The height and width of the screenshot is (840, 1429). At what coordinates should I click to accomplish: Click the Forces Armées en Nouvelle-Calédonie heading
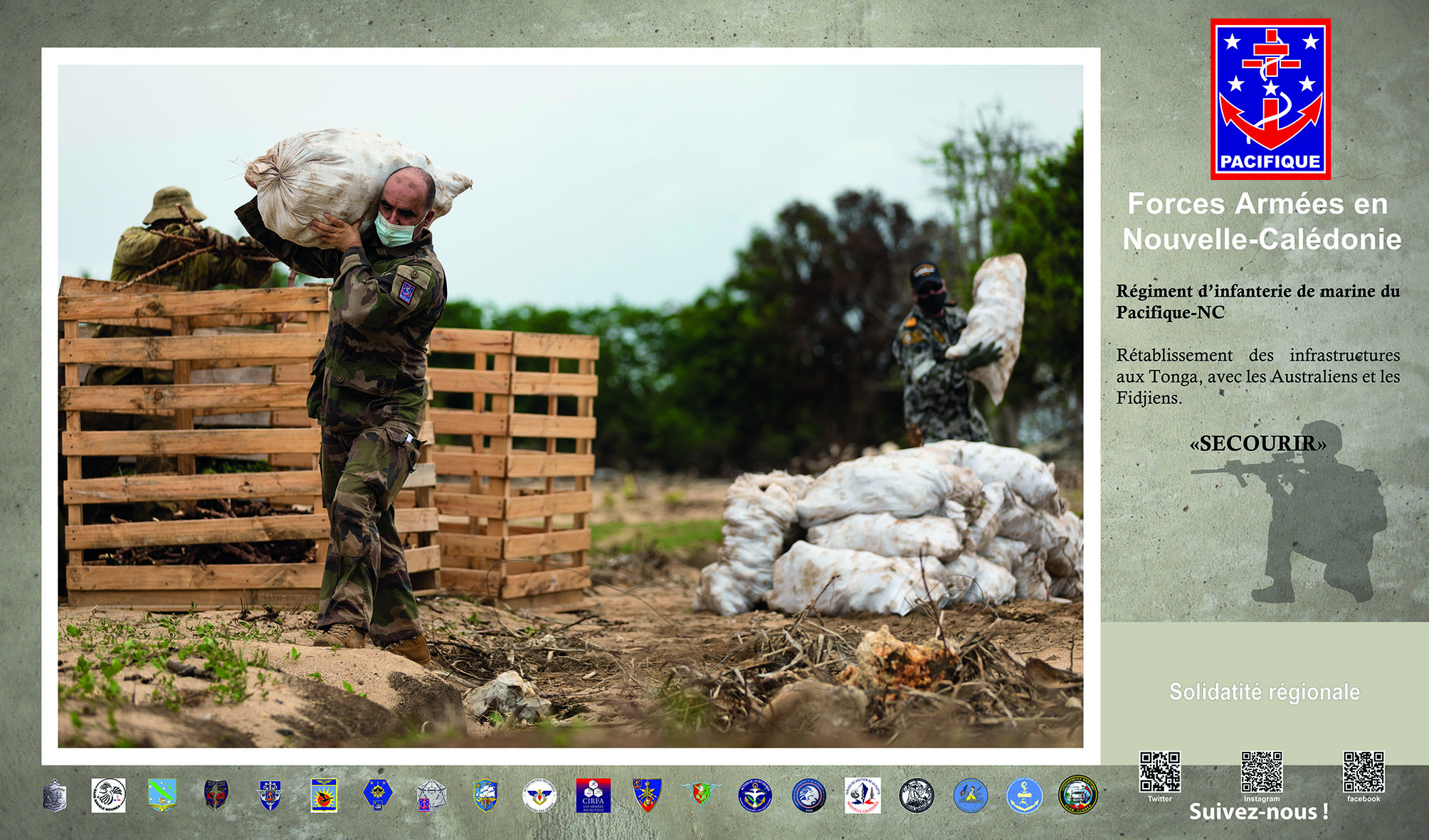[x=1261, y=221]
